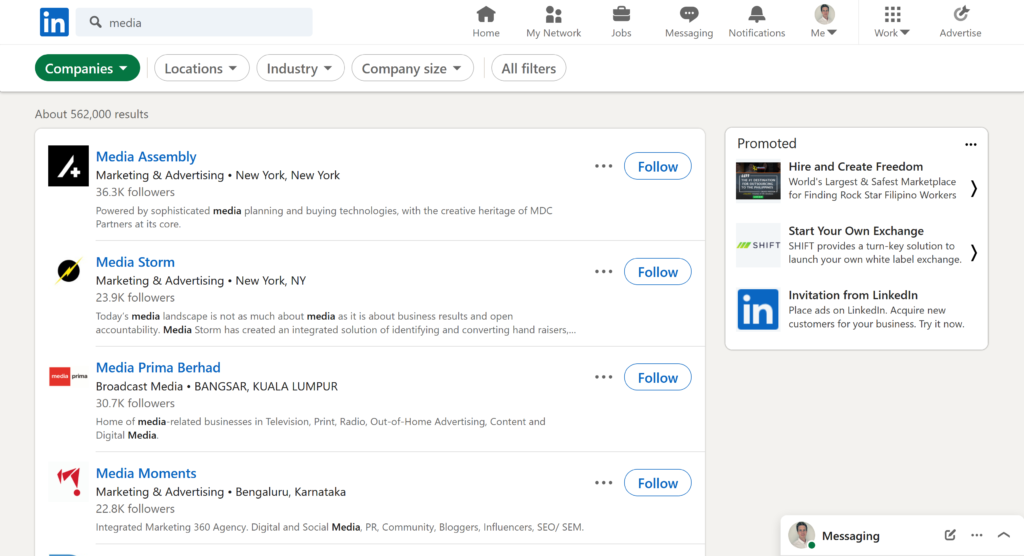This screenshot has width=1024, height=556.
Task: Open Messaging from top navigation
Action: coord(688,22)
